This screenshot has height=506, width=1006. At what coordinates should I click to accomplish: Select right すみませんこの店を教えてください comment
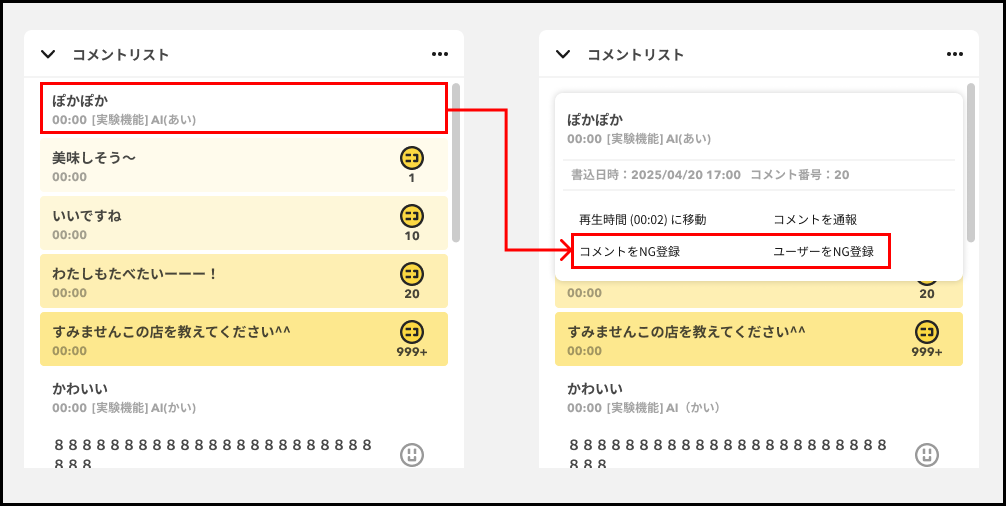pos(759,339)
